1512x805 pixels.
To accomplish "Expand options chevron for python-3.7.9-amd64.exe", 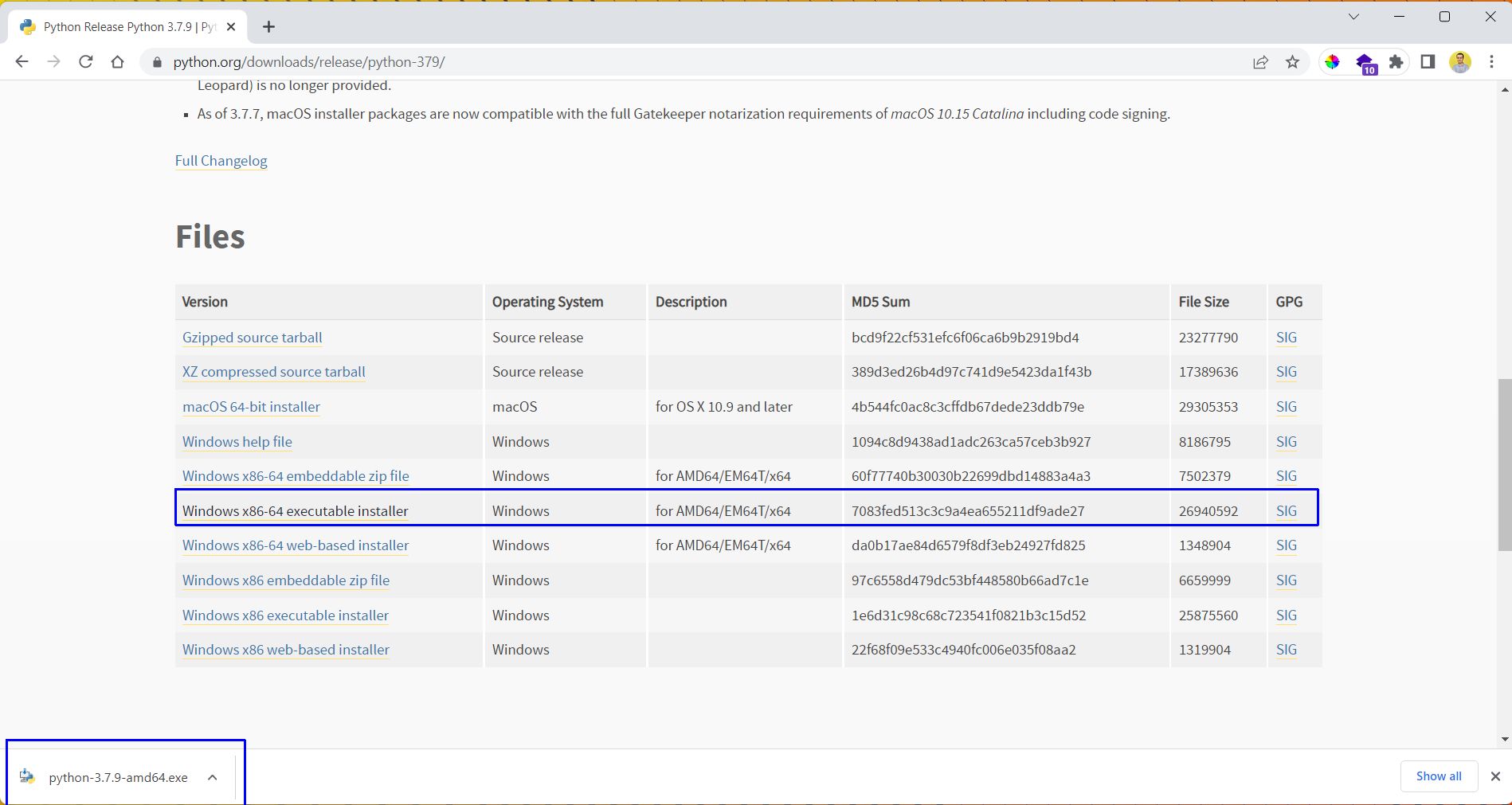I will [213, 777].
